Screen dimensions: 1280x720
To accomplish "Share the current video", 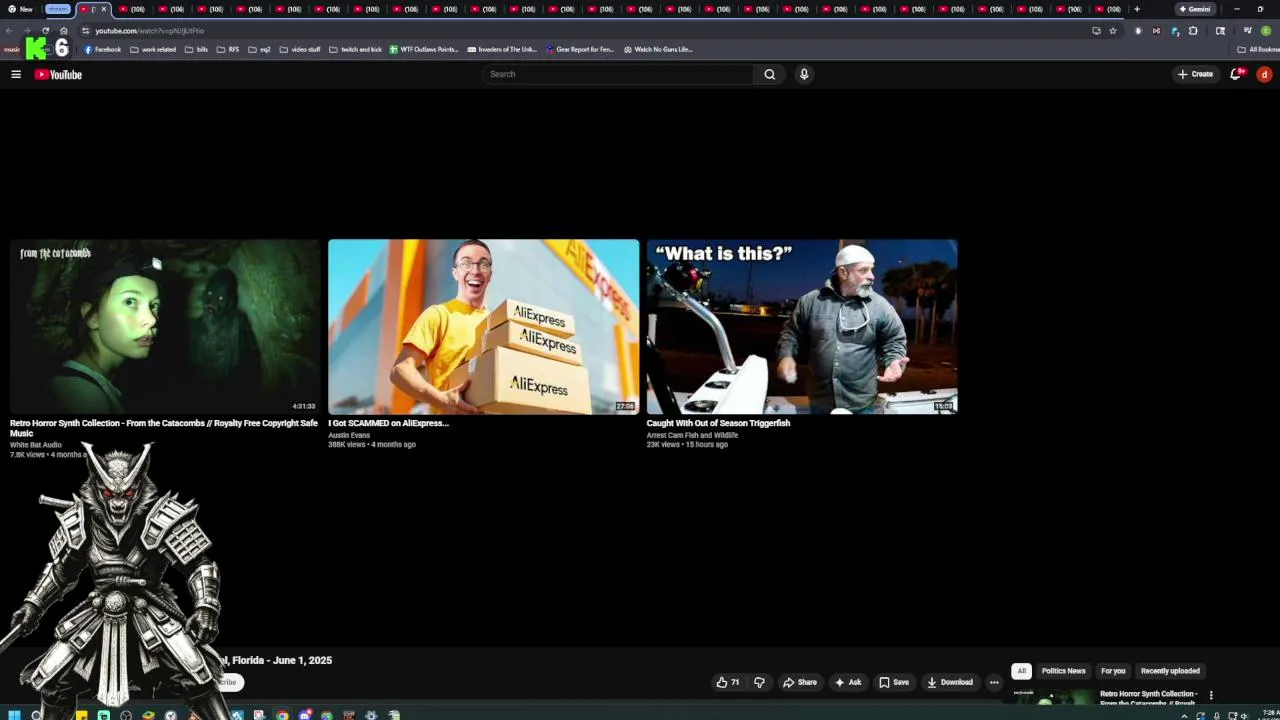I will pos(799,682).
